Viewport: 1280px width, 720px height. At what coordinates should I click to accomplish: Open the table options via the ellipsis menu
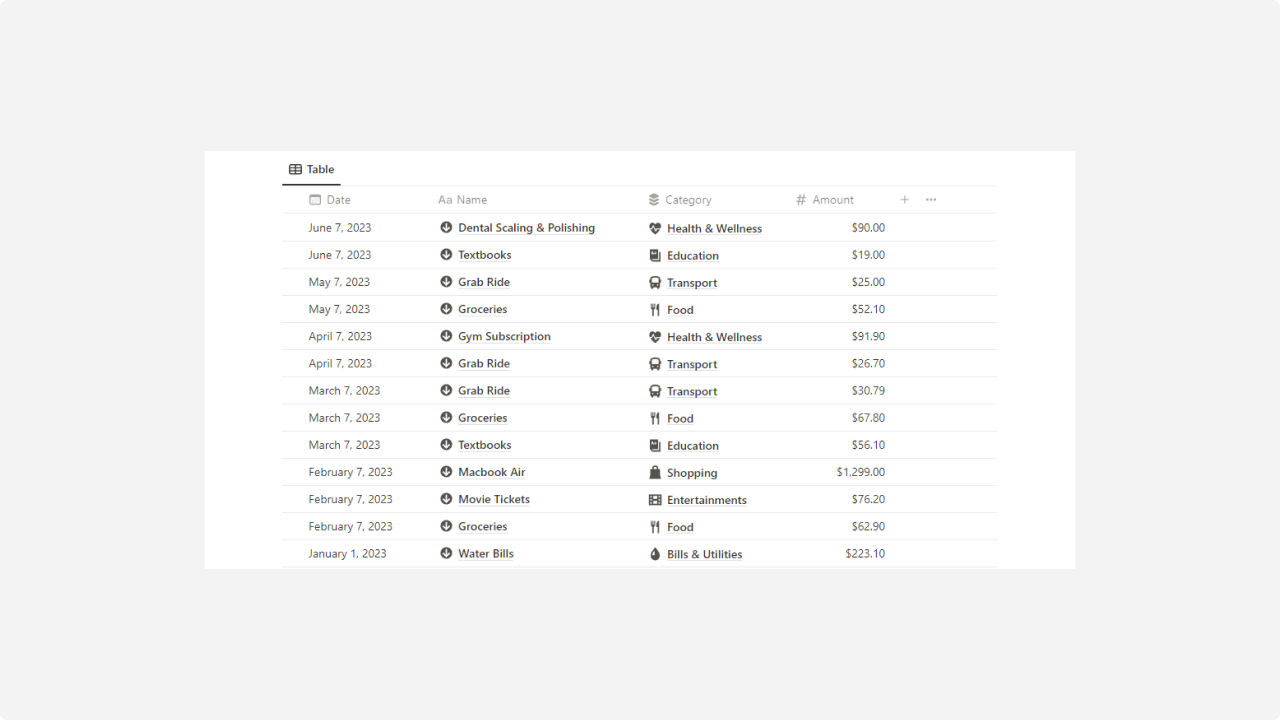click(x=930, y=200)
